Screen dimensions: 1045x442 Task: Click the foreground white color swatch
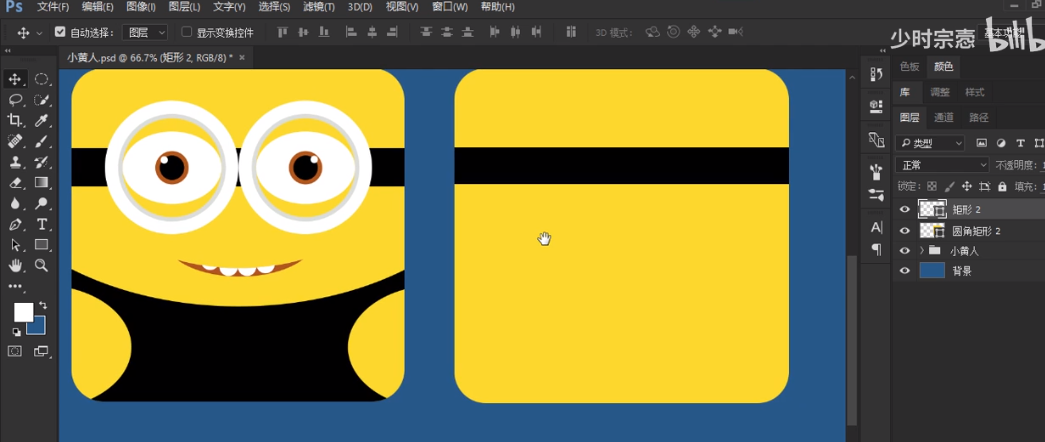click(23, 312)
